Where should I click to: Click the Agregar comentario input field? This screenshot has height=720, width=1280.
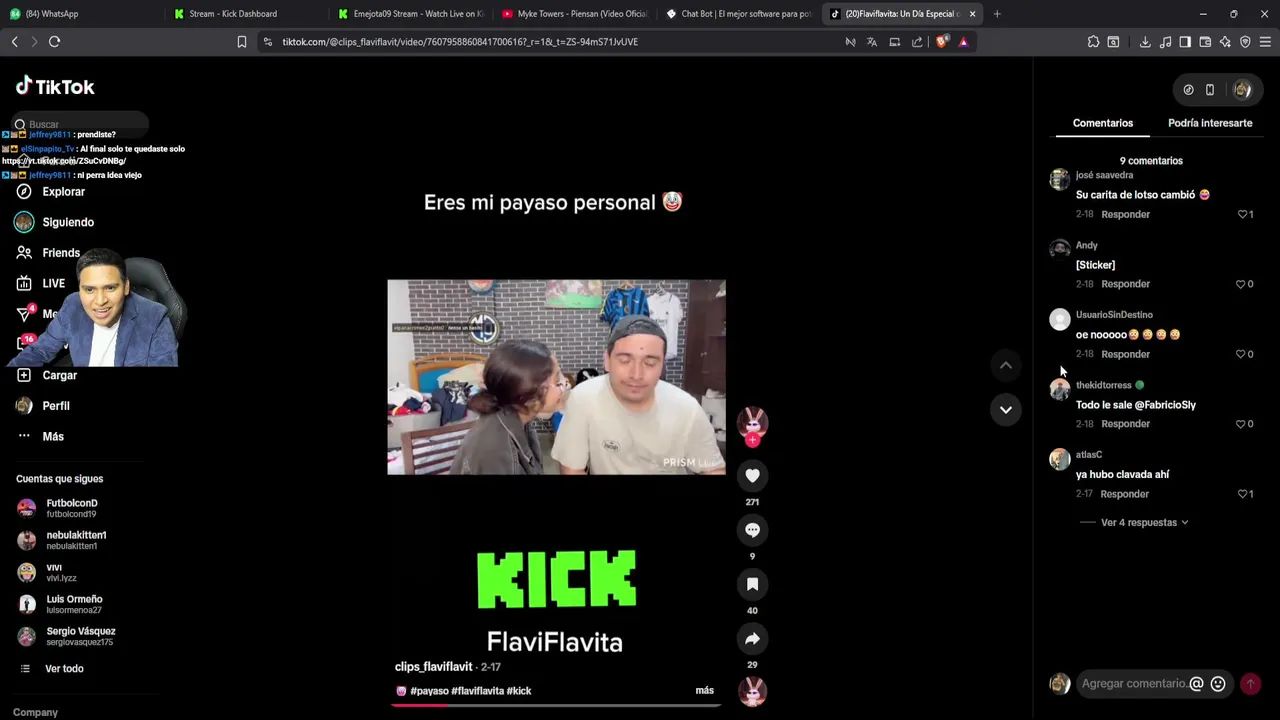[1134, 684]
